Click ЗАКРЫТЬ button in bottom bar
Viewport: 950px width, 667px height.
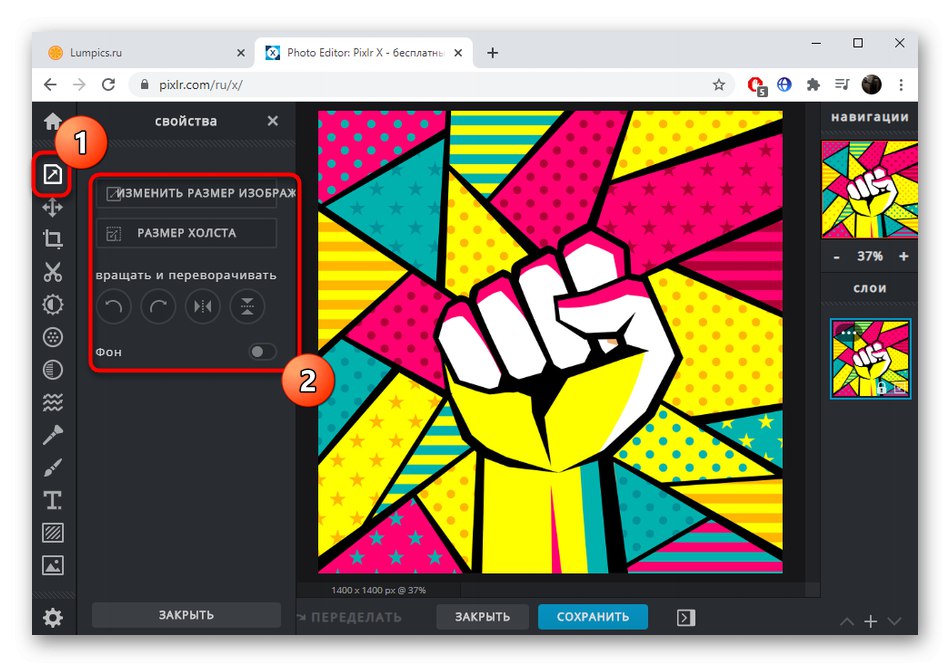point(483,617)
